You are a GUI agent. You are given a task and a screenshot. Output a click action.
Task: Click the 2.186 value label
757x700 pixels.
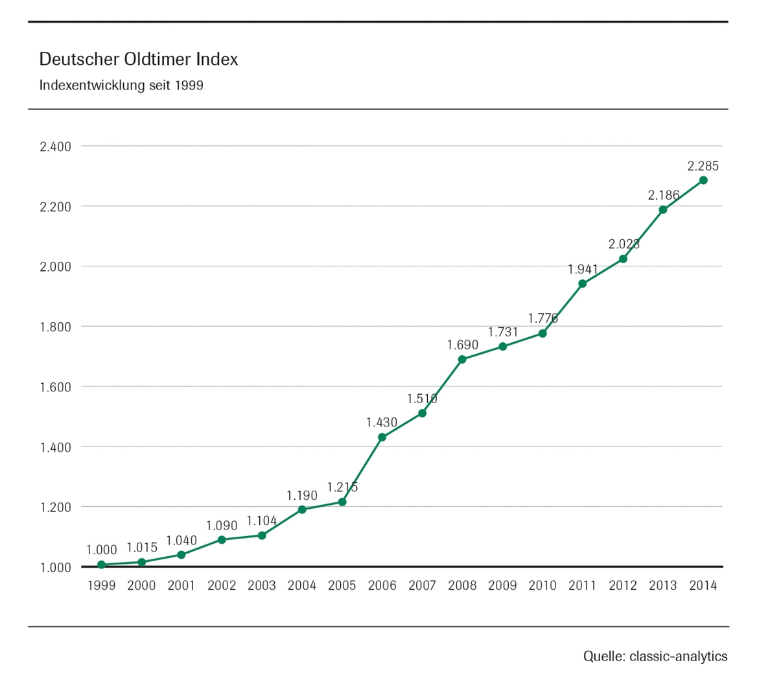[x=663, y=195]
